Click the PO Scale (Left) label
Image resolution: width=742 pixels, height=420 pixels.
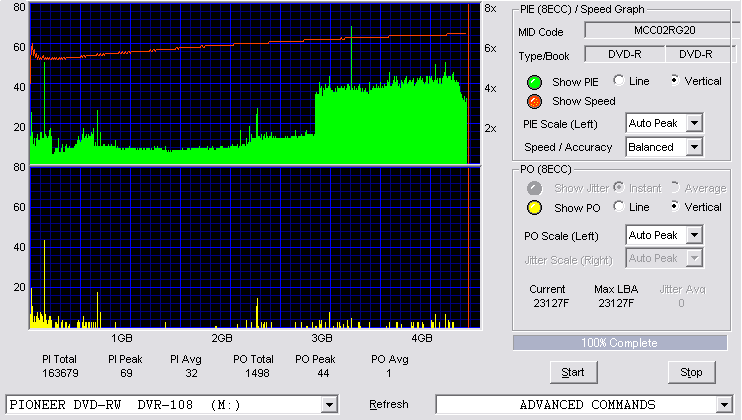(x=561, y=236)
